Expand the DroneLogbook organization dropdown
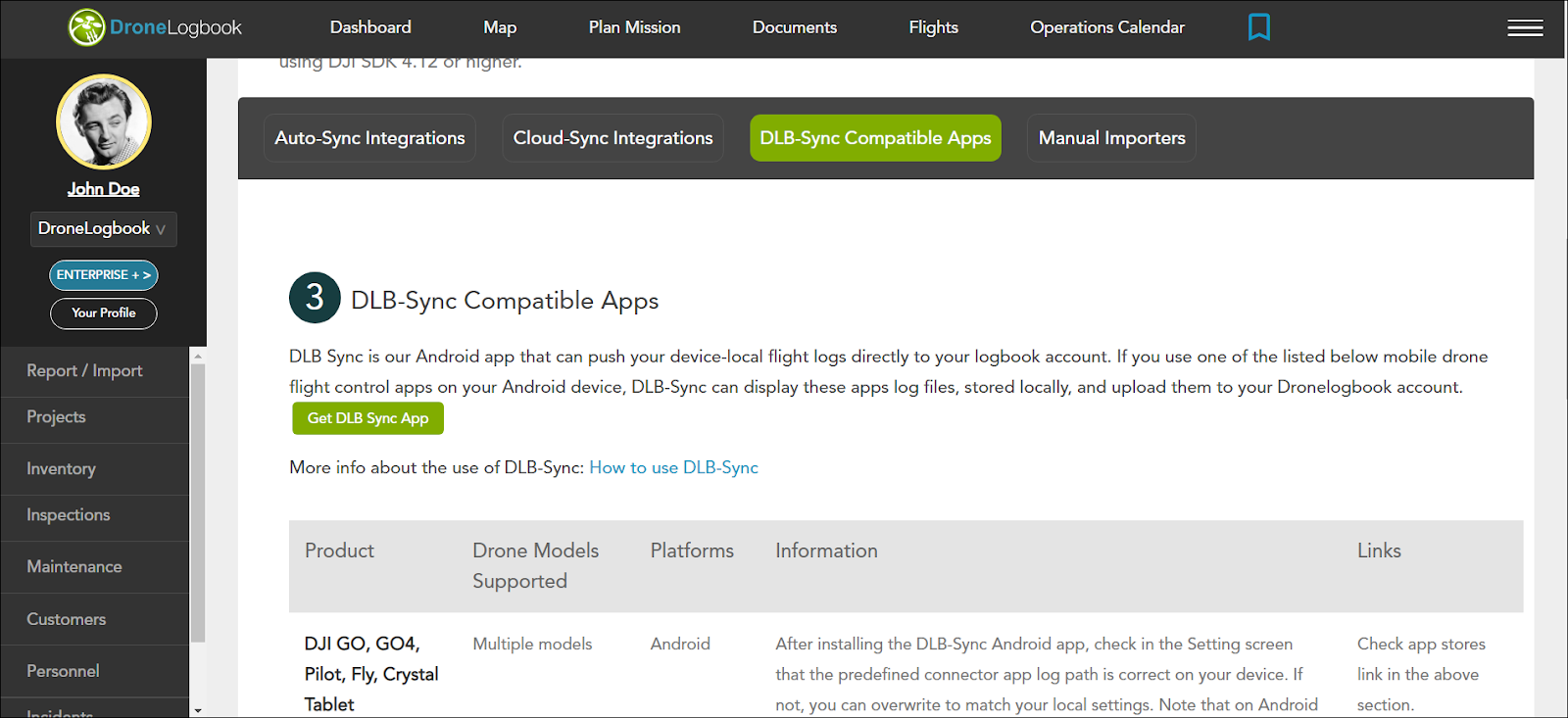The height and width of the screenshot is (718, 1568). tap(104, 229)
